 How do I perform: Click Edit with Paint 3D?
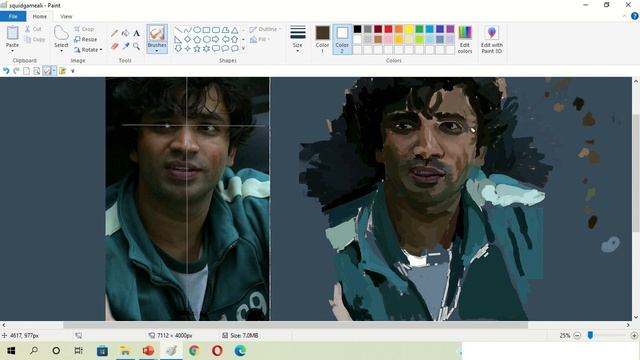click(x=492, y=40)
